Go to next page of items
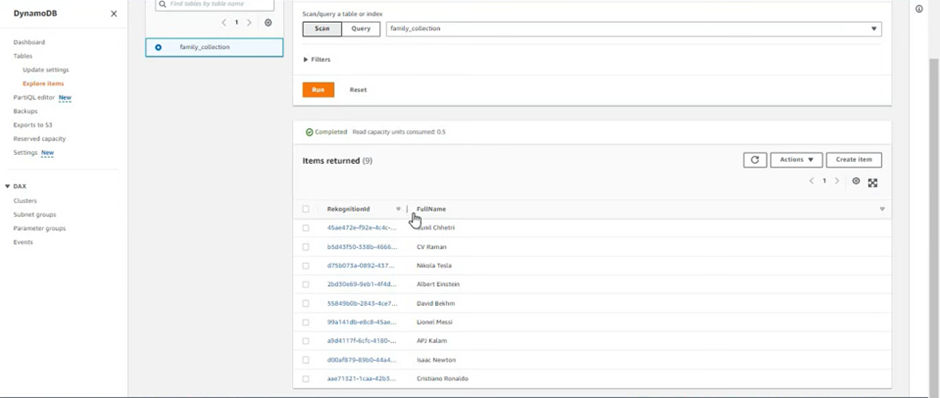940x398 pixels. click(x=837, y=181)
